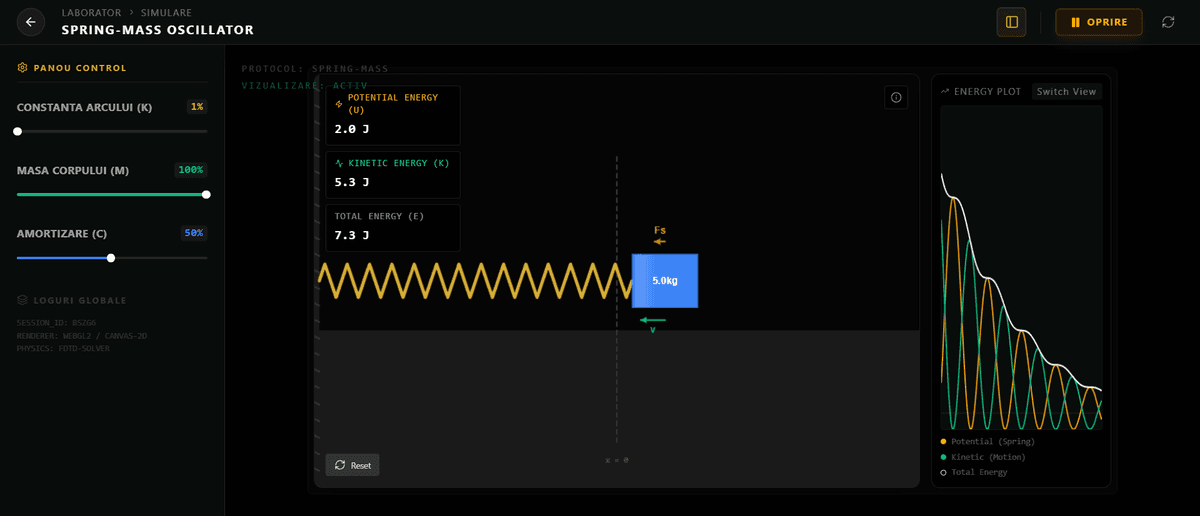Toggle Potential (Spring) legend entry
1200x516 pixels.
pyautogui.click(x=992, y=441)
